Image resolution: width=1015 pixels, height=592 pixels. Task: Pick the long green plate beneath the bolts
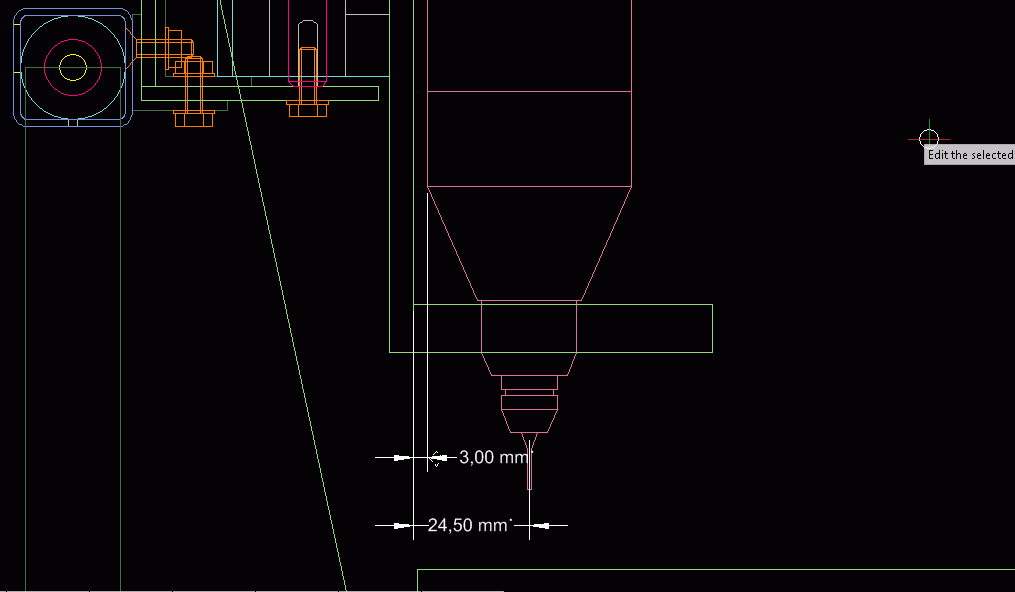[x=260, y=93]
